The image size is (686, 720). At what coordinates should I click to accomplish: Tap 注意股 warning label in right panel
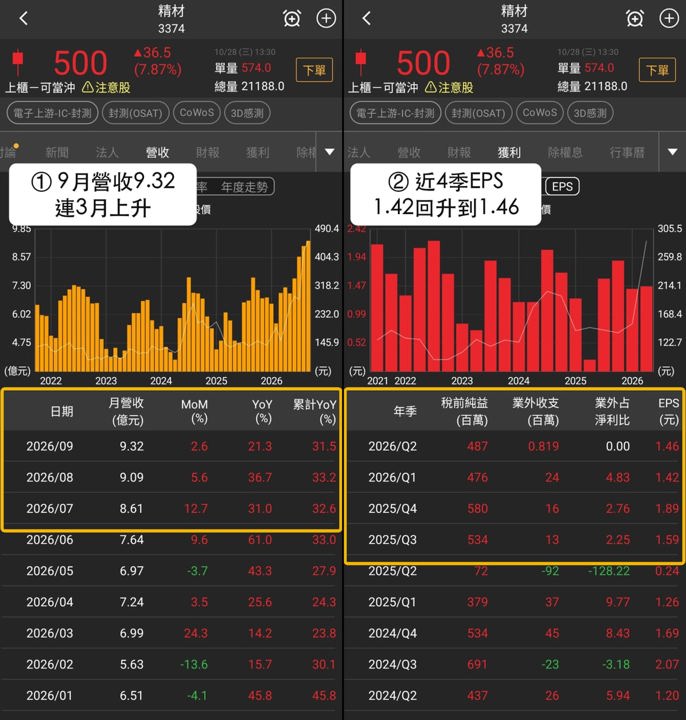(449, 87)
